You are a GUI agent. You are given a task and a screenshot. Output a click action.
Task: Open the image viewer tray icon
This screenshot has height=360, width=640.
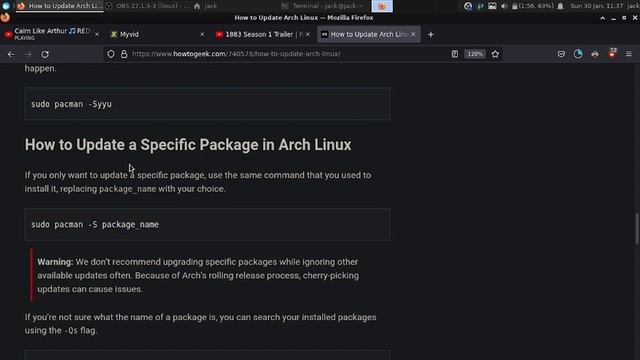[492, 6]
